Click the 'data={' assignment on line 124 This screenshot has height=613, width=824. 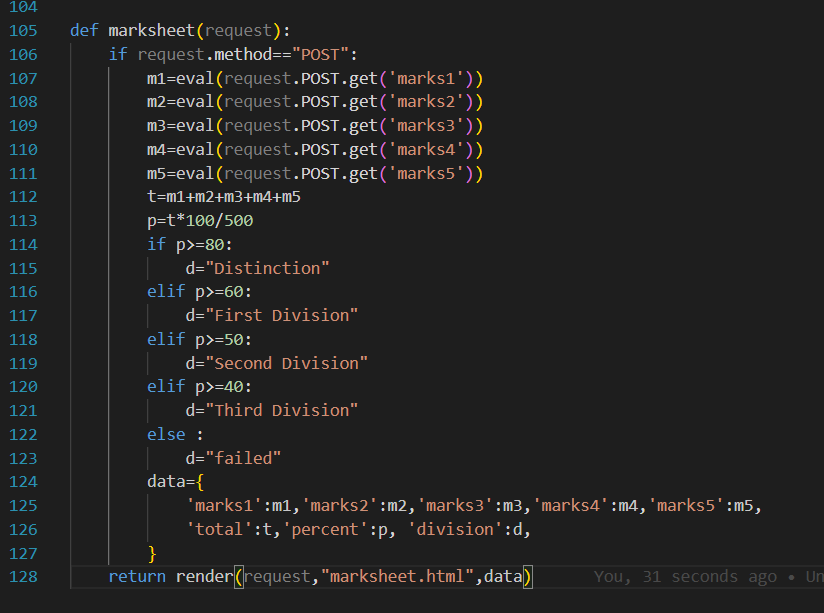click(176, 482)
